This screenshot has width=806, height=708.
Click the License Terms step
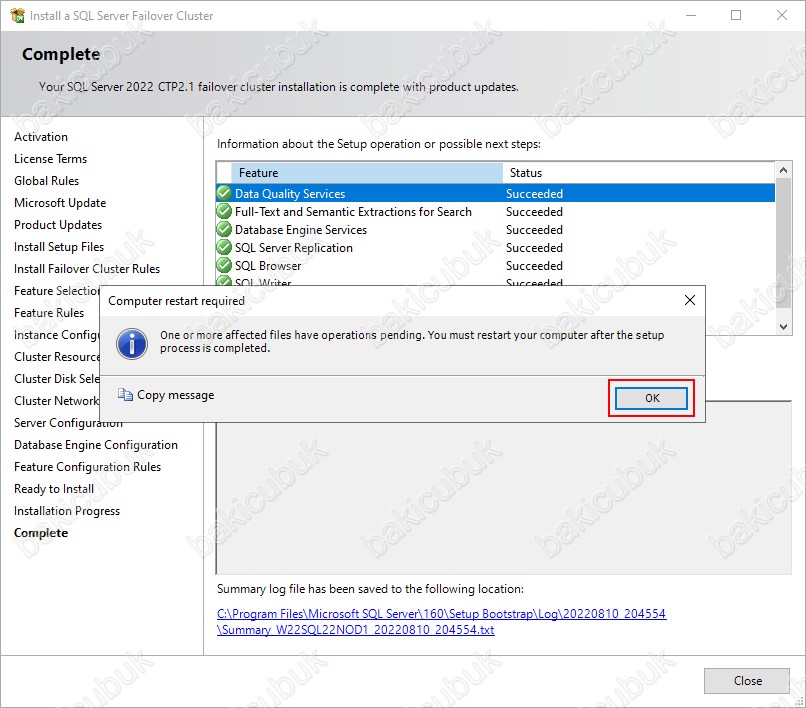(x=50, y=159)
